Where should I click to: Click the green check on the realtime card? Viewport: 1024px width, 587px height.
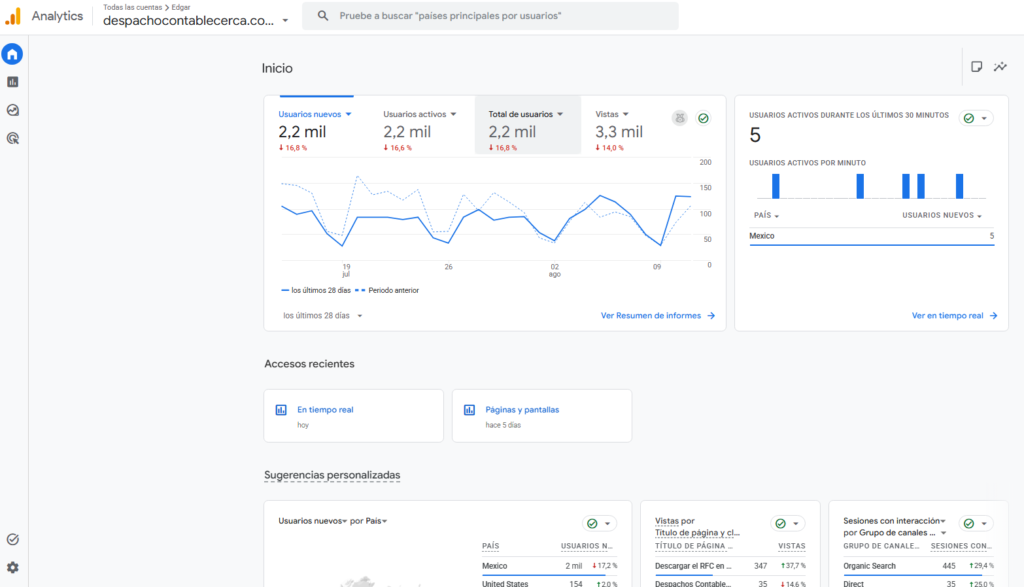pyautogui.click(x=969, y=118)
